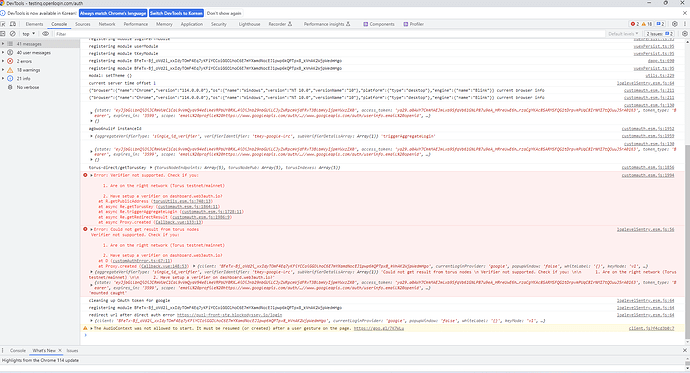Screen dimensions: 690x373
Task: Click the info icon in the language banner
Action: pos(3,13)
